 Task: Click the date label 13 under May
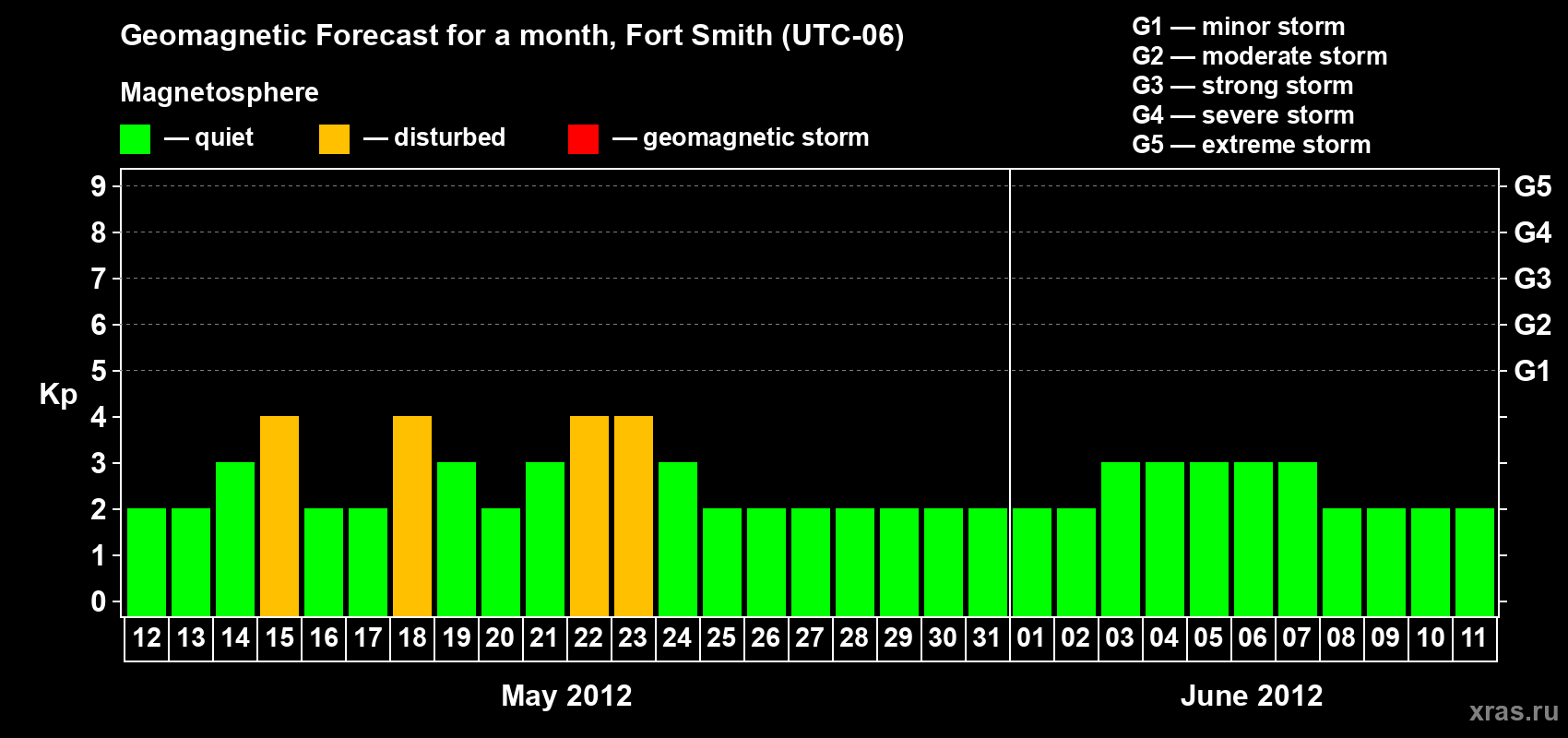click(191, 638)
